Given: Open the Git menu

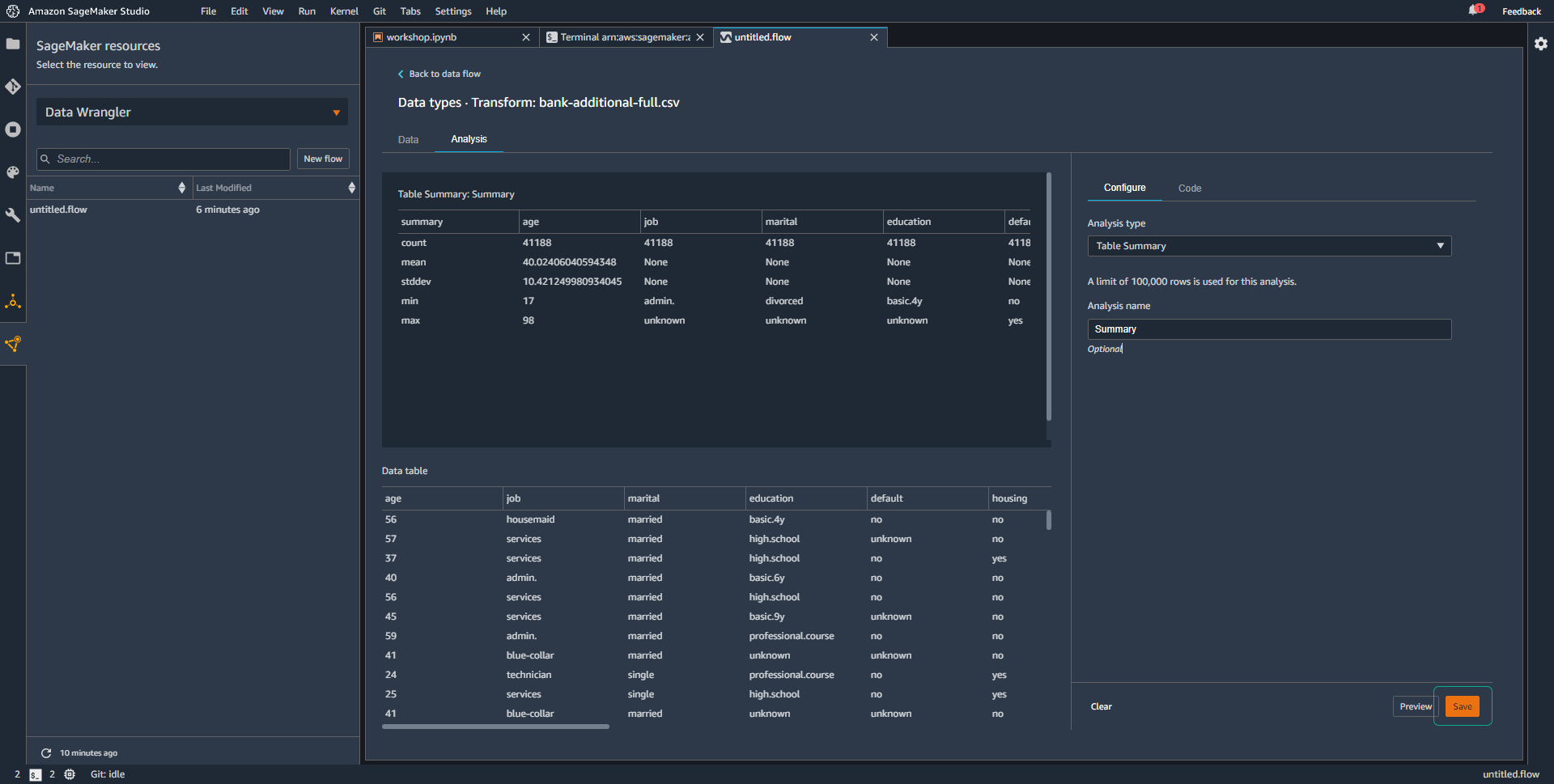Looking at the screenshot, I should [380, 11].
